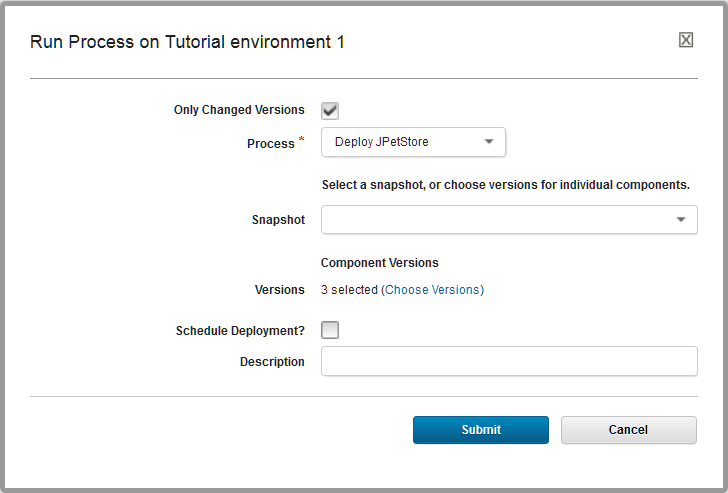Open the Choose Versions link
The height and width of the screenshot is (493, 728).
(x=433, y=290)
